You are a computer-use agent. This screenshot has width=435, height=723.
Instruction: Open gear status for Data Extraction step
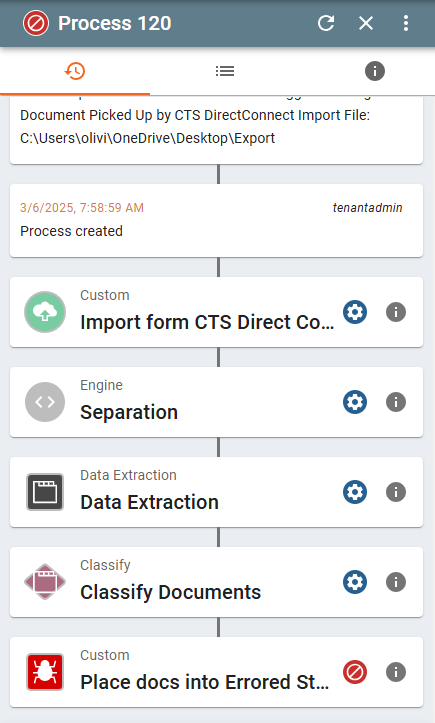(x=355, y=492)
